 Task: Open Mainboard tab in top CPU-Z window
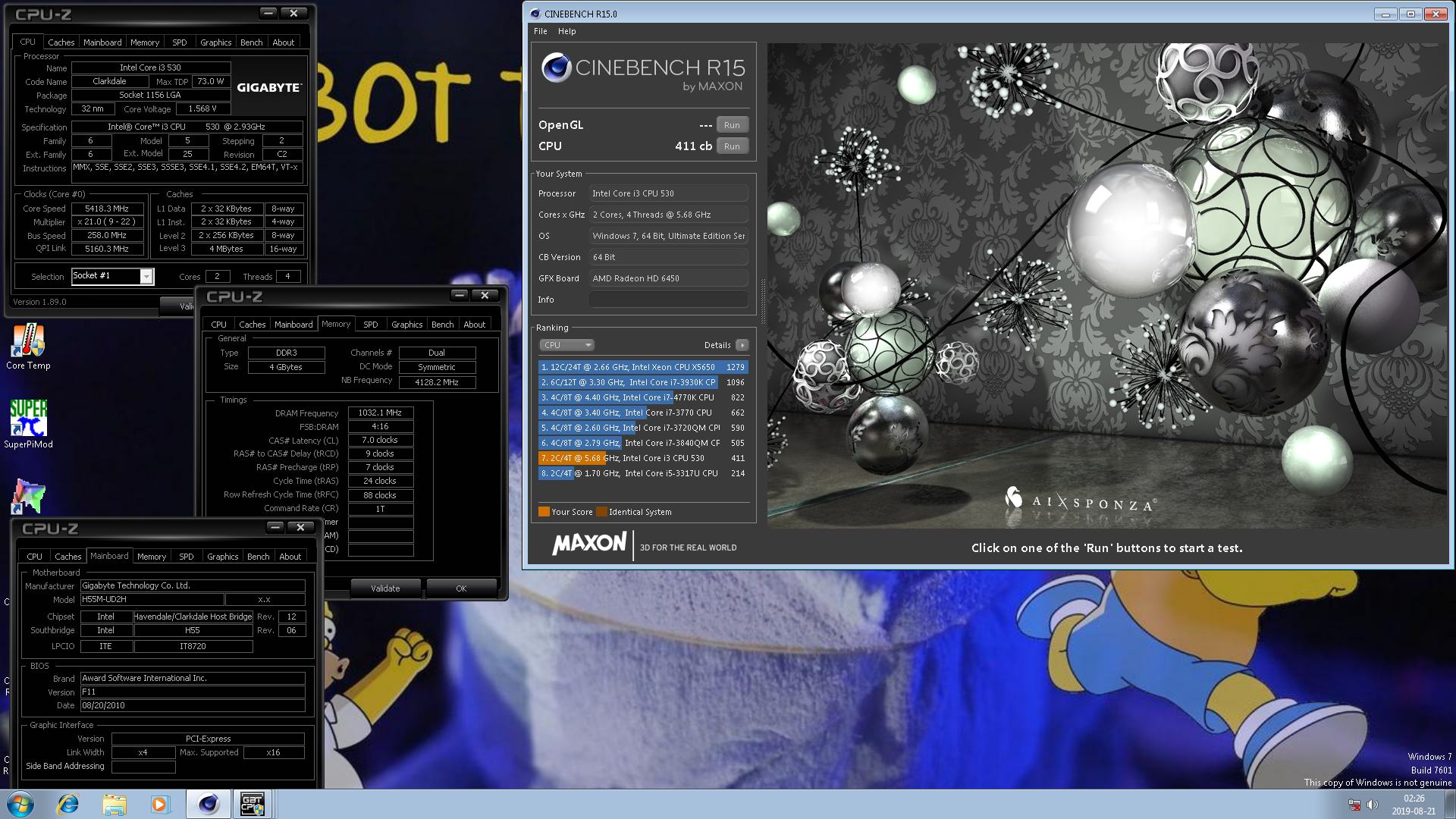click(102, 42)
